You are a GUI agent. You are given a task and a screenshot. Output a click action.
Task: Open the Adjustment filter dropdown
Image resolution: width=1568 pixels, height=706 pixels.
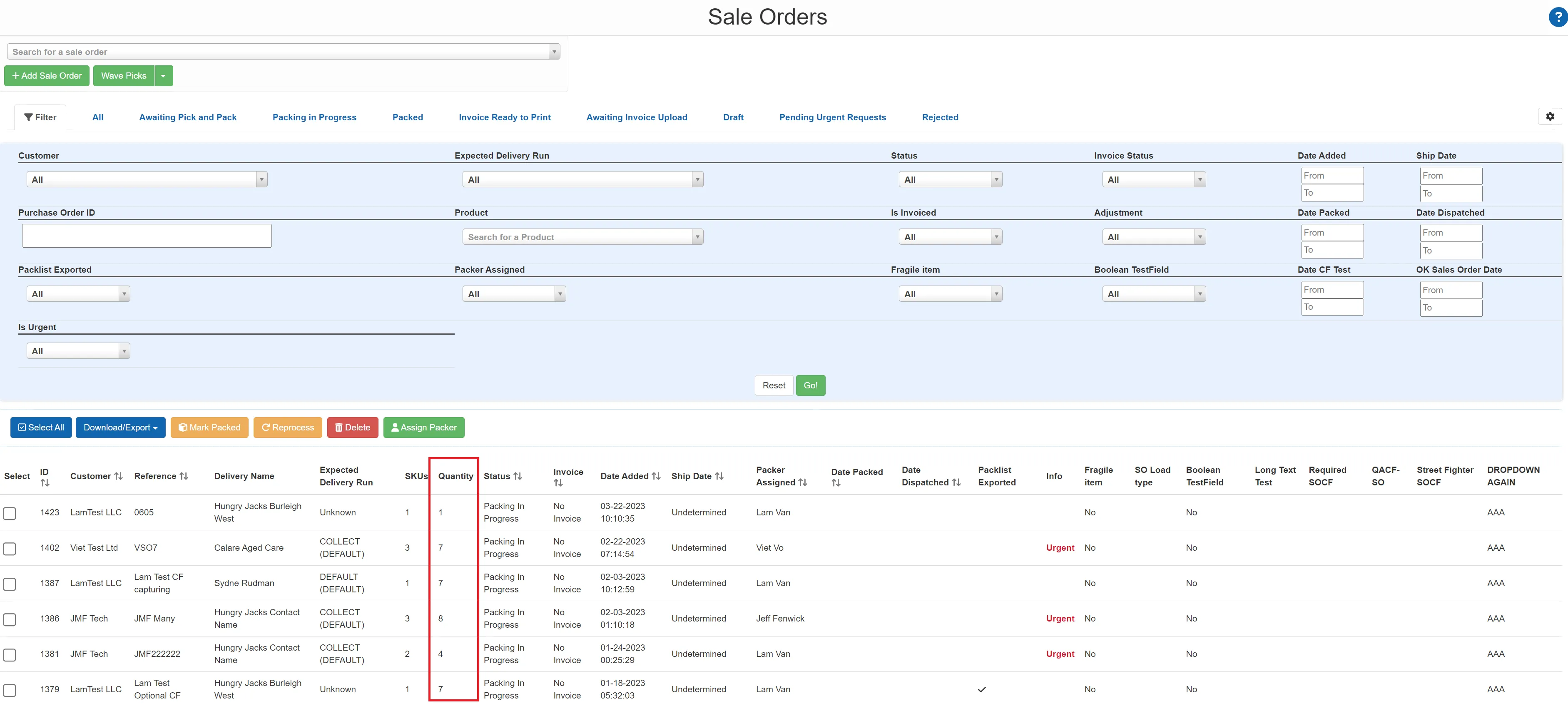(1153, 237)
